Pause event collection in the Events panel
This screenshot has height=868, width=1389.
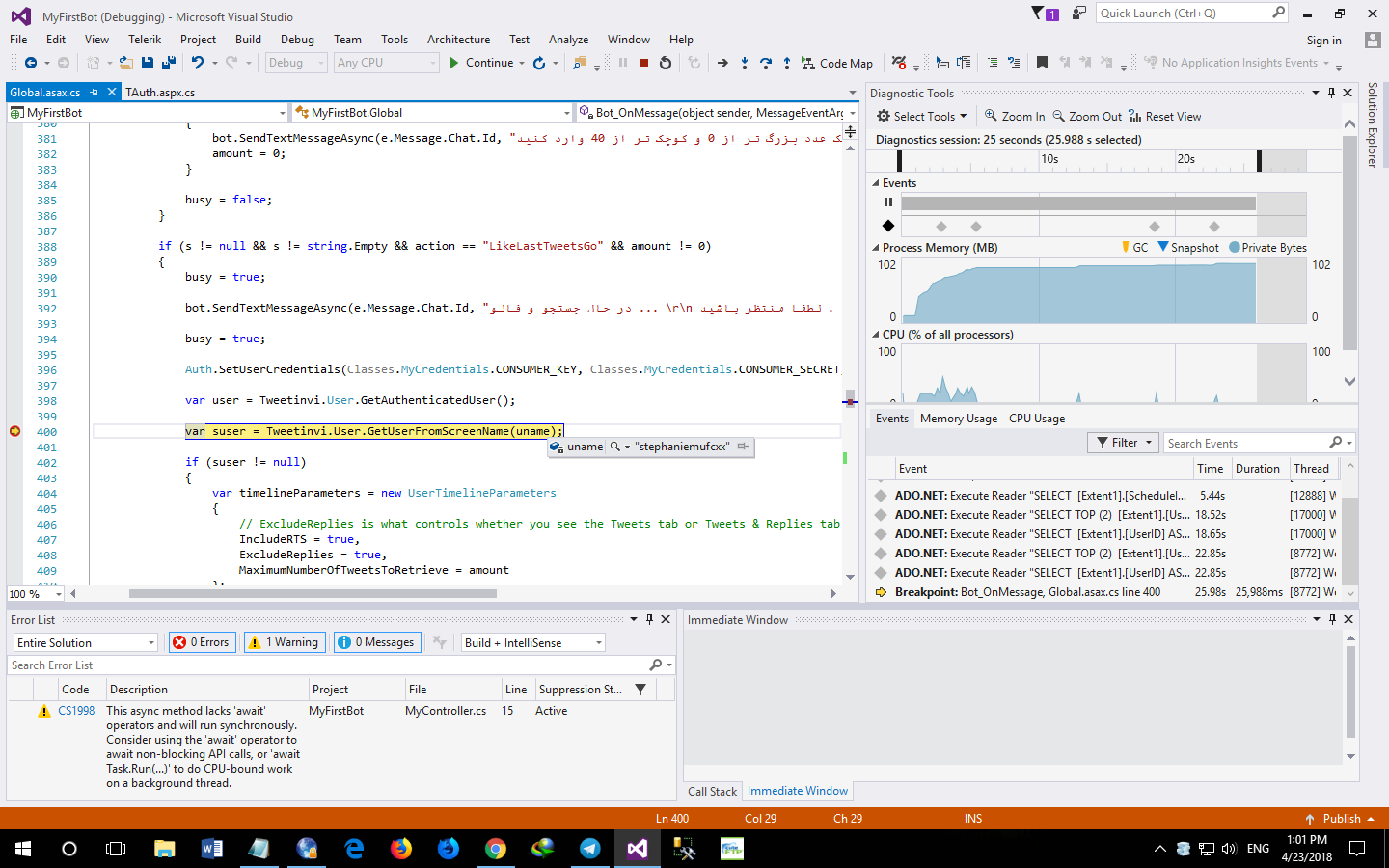click(887, 202)
